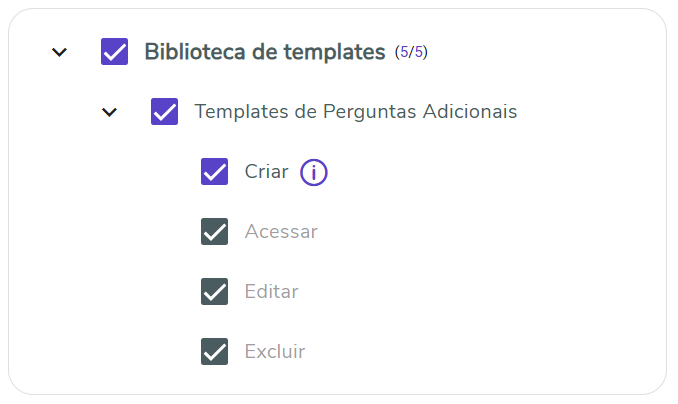Click the Biblioteca de templates title
Viewport: 678px width, 404px height.
(265, 52)
